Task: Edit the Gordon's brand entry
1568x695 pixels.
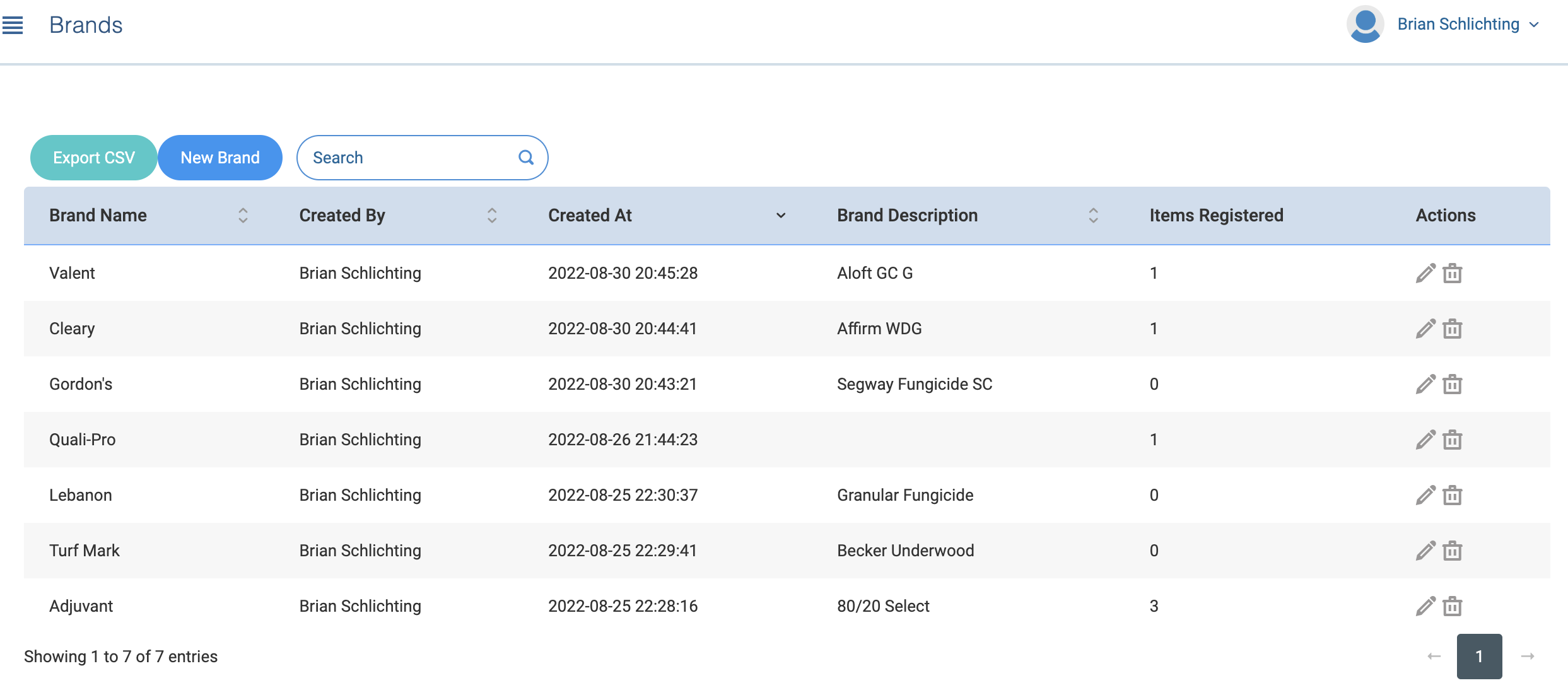Action: coord(1425,384)
